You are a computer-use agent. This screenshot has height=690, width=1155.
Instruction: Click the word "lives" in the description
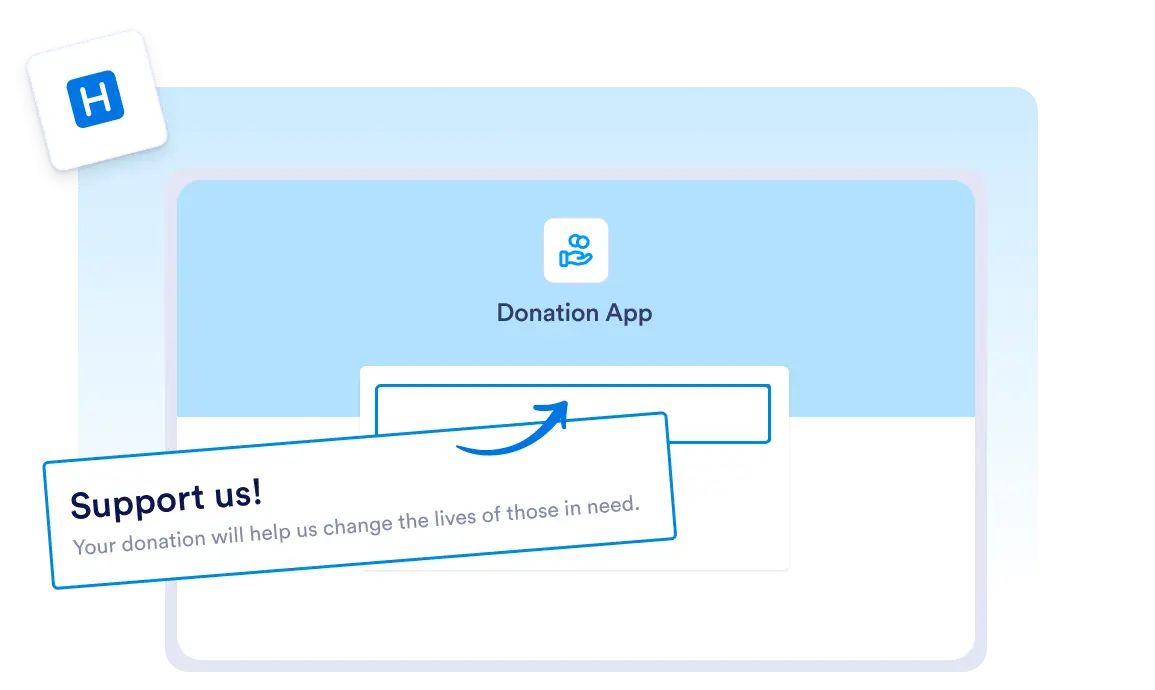pos(455,518)
